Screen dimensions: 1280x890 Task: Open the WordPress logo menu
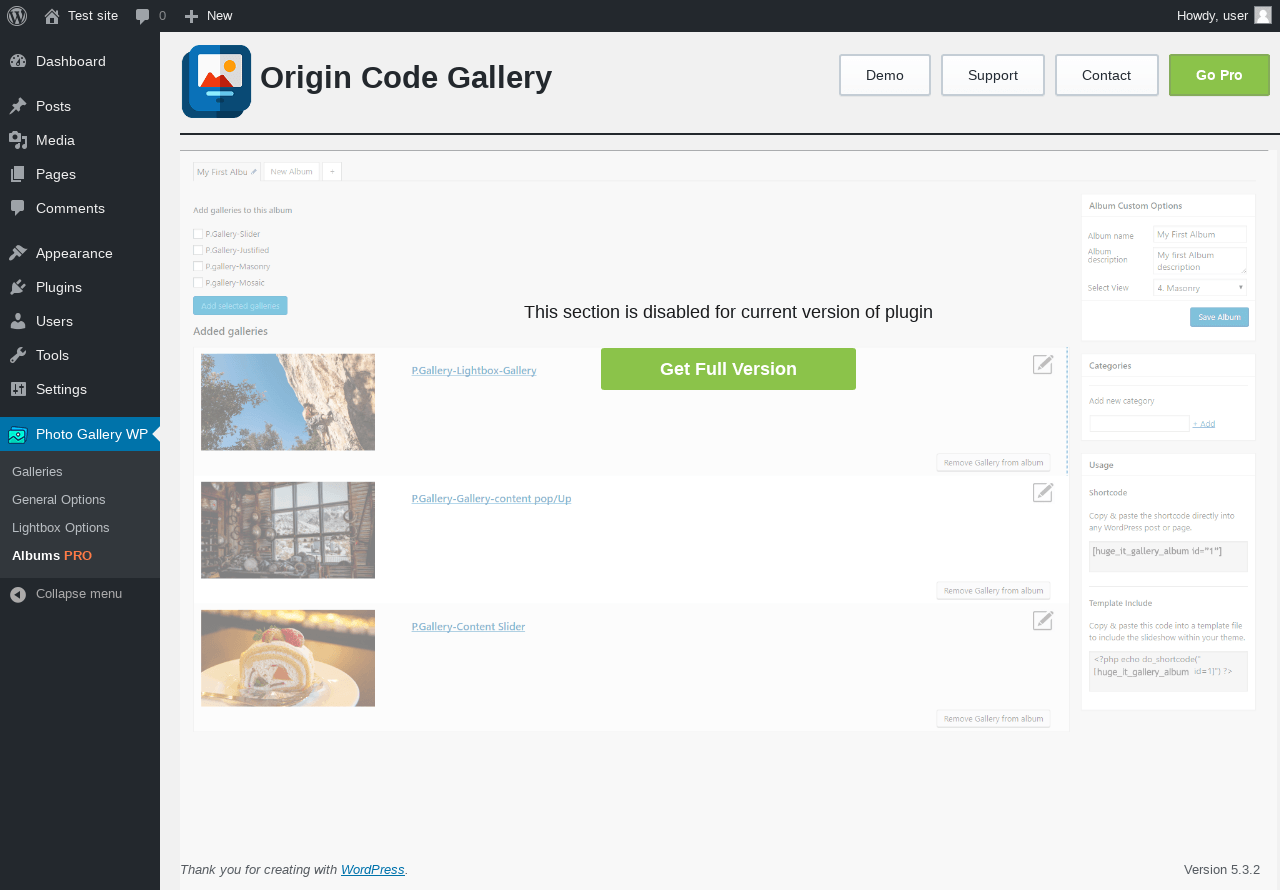coord(16,16)
